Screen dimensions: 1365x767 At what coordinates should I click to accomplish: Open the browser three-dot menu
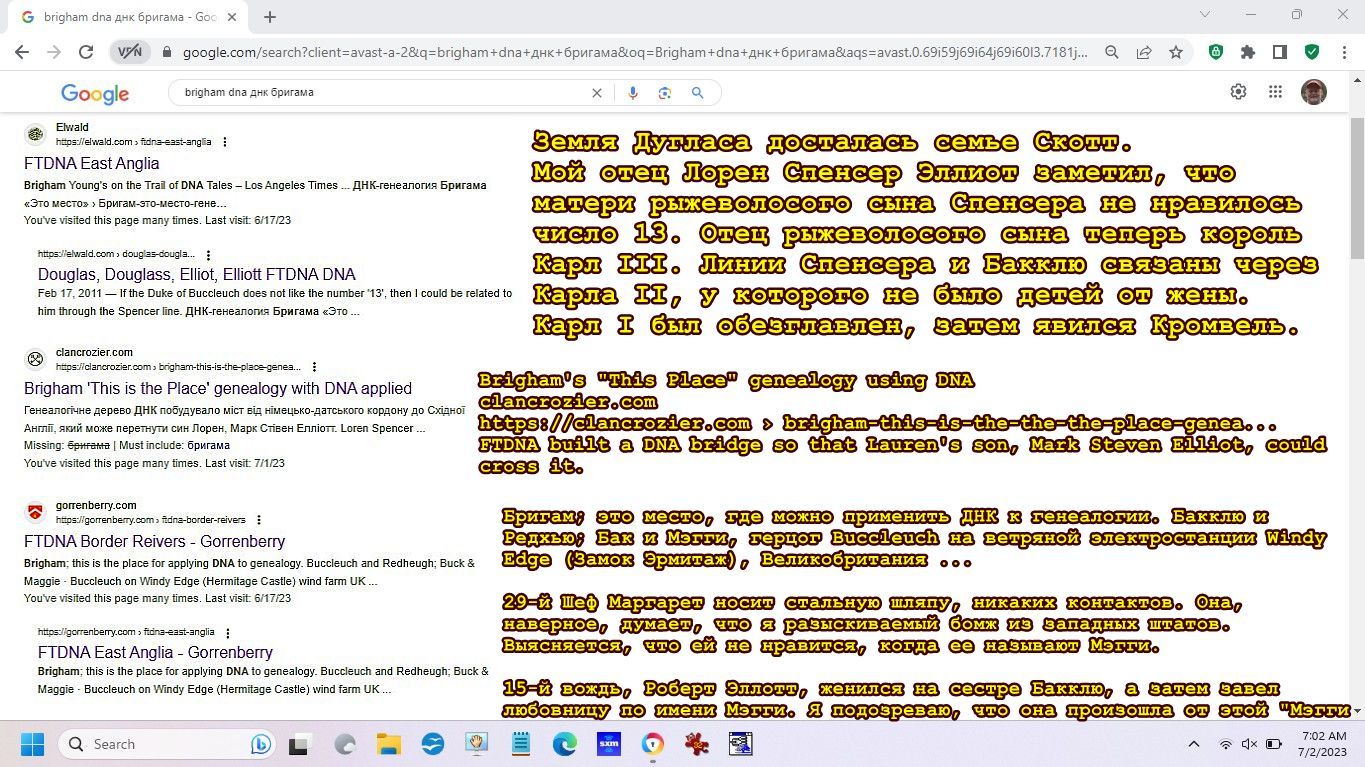tap(1342, 52)
